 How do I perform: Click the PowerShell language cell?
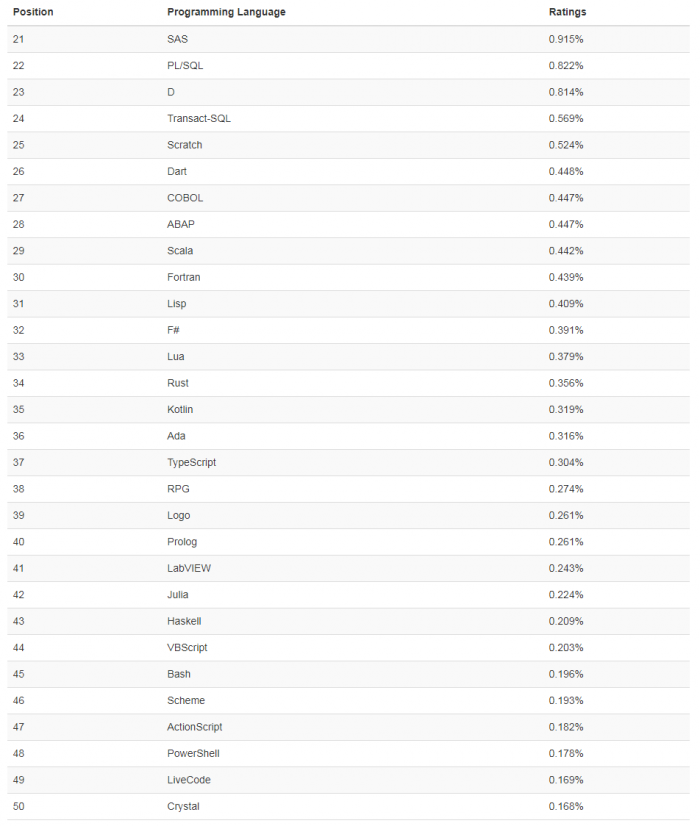click(x=193, y=753)
